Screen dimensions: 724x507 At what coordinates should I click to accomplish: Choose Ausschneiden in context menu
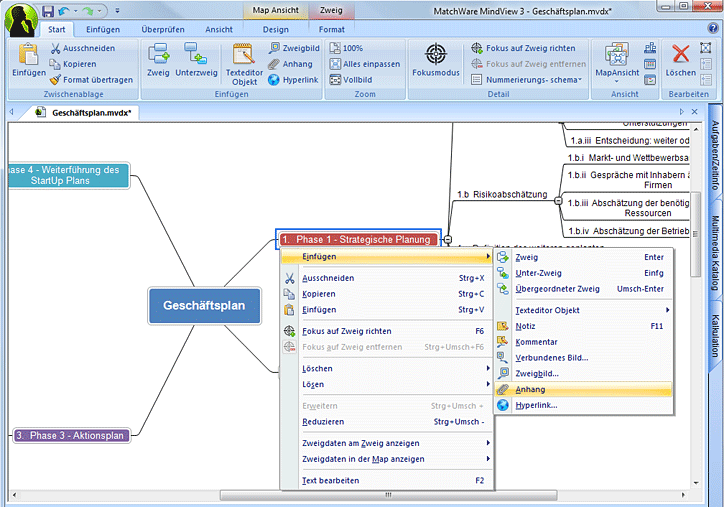[387, 278]
